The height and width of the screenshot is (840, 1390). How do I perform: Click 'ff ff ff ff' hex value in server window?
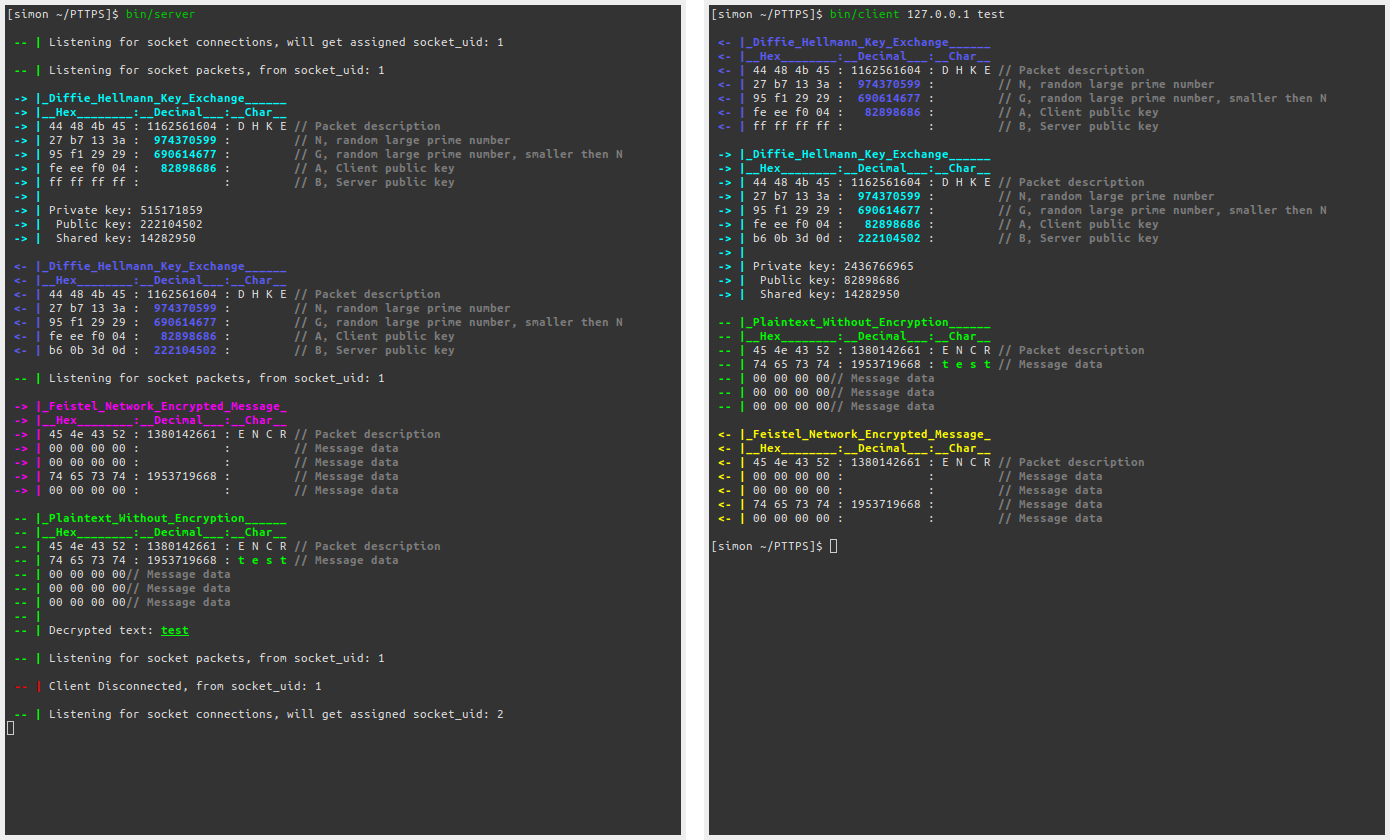click(x=87, y=183)
